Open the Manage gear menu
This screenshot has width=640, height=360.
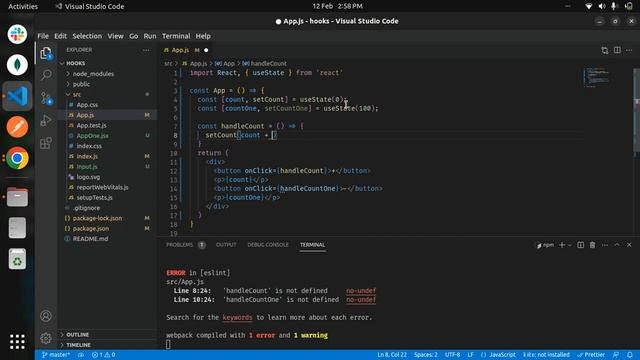[x=46, y=338]
